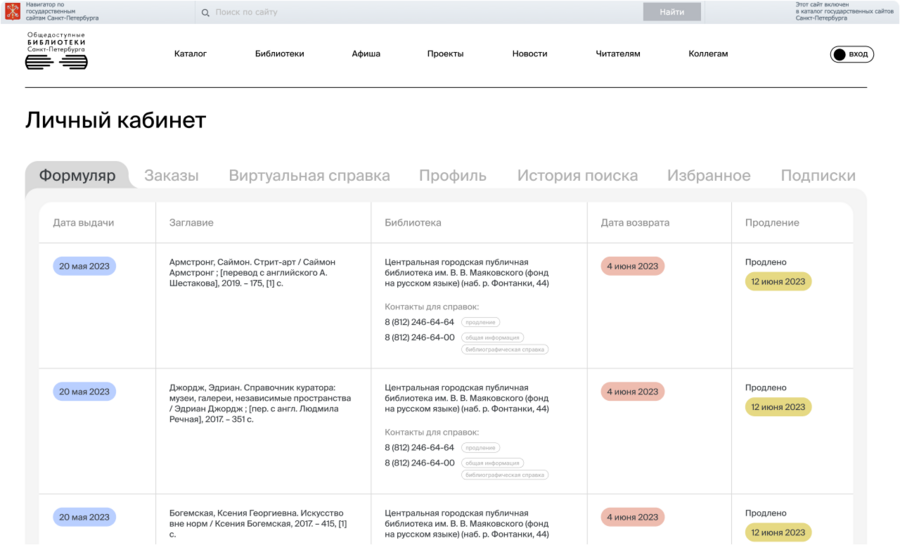Open the Библиотеки menu
Image resolution: width=900 pixels, height=545 pixels.
click(280, 54)
